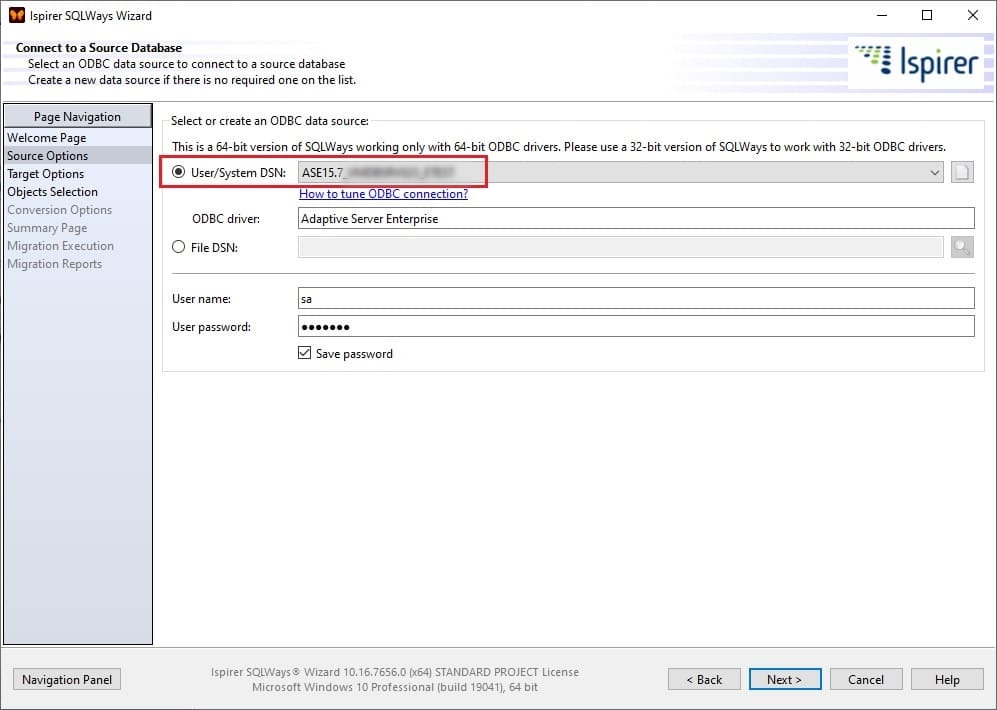The height and width of the screenshot is (710, 997).
Task: Uncheck the Save password checkbox
Action: tap(305, 353)
